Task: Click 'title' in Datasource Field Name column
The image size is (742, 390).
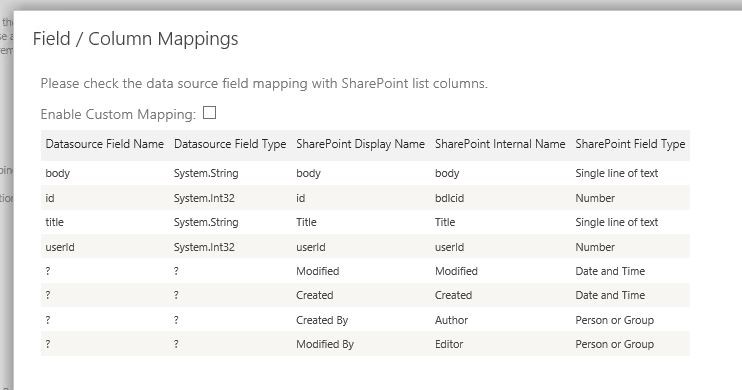Action: point(54,222)
